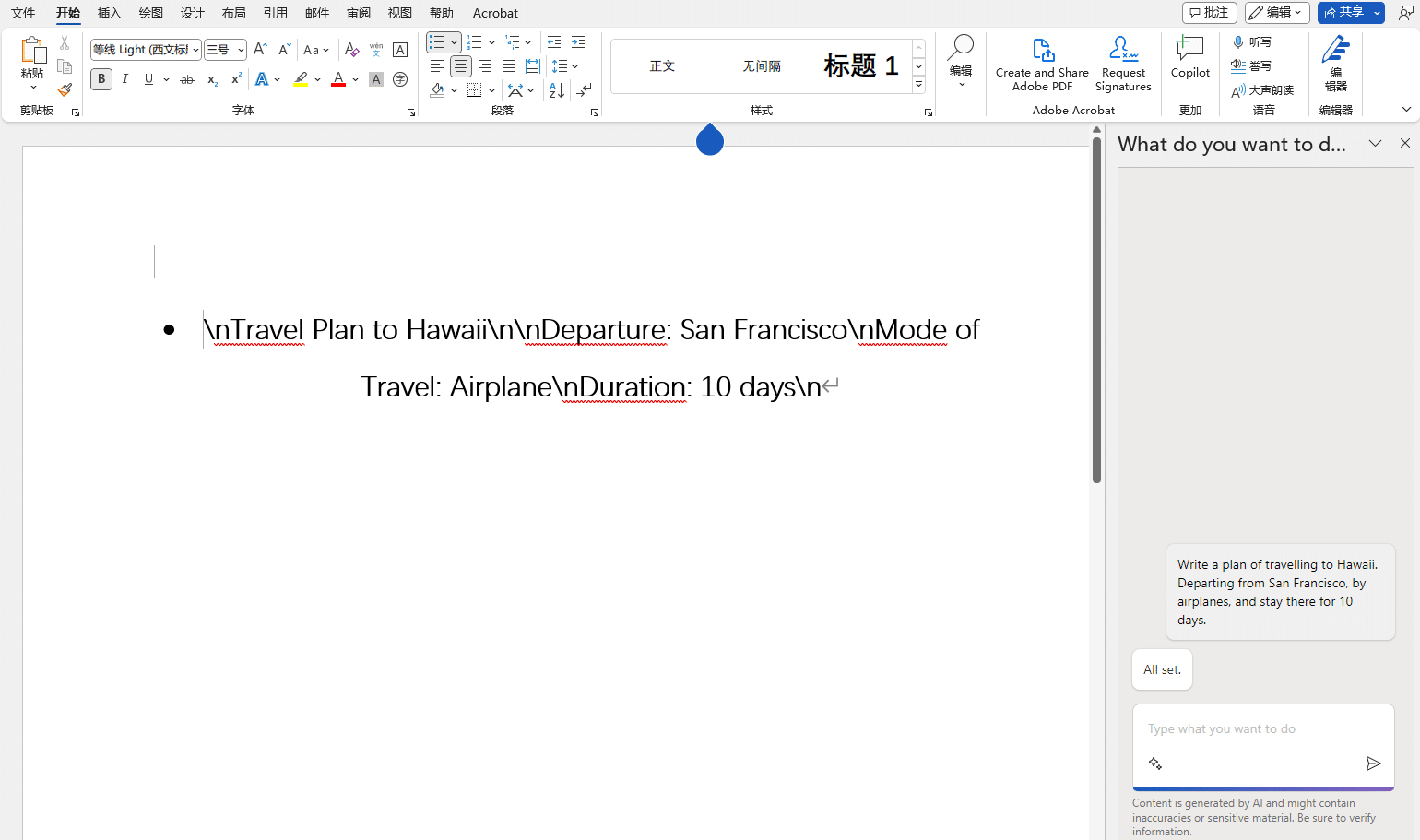1420x840 pixels.
Task: Start Dictate (听写) microphone
Action: tap(1252, 42)
